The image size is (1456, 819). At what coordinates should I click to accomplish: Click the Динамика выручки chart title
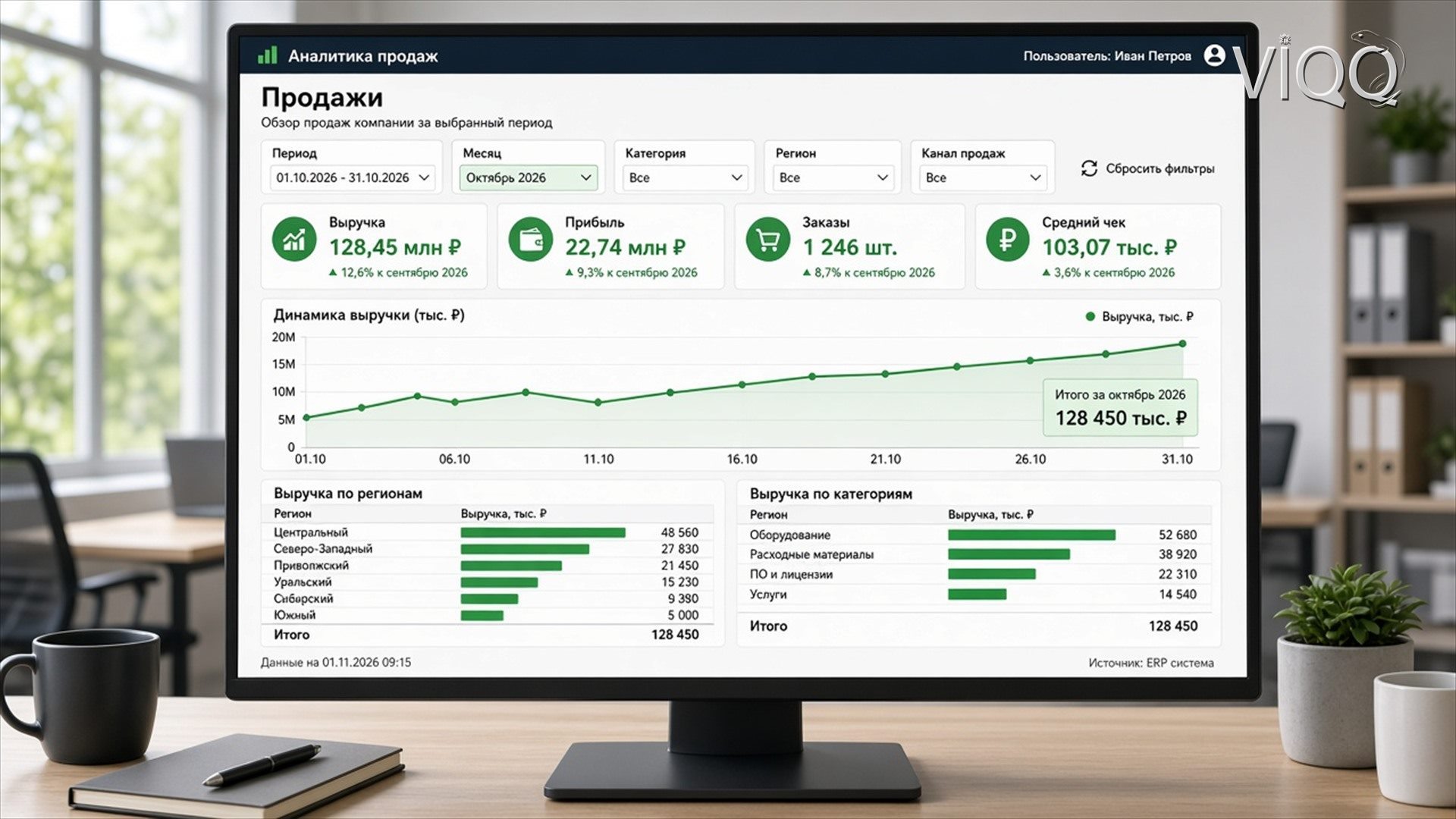(369, 315)
